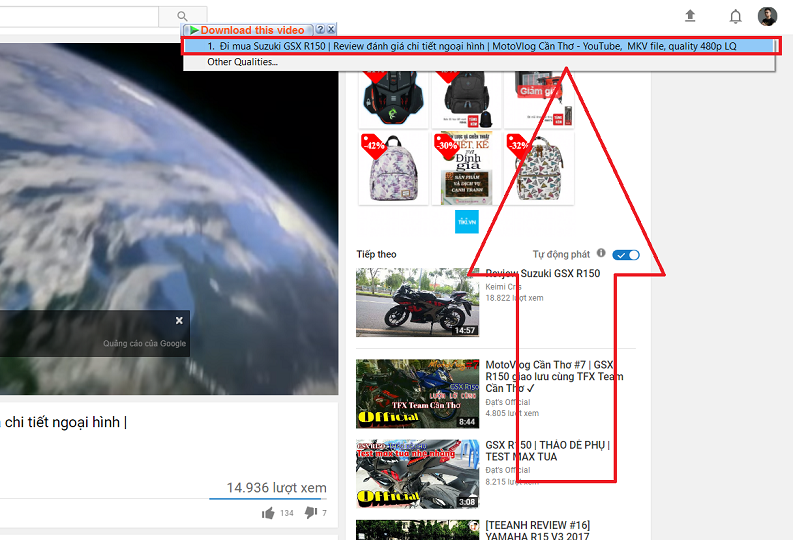The height and width of the screenshot is (540, 793).
Task: Open MotoVlog Cần Thơ #7 GSX R150 title
Action: tap(554, 377)
